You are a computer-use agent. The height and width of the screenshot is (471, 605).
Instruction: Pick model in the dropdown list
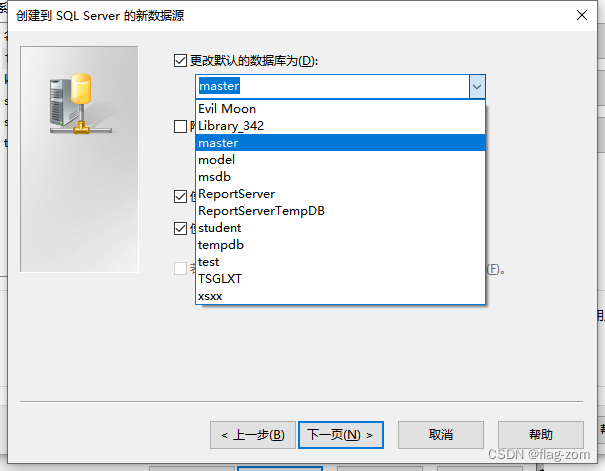click(x=340, y=160)
